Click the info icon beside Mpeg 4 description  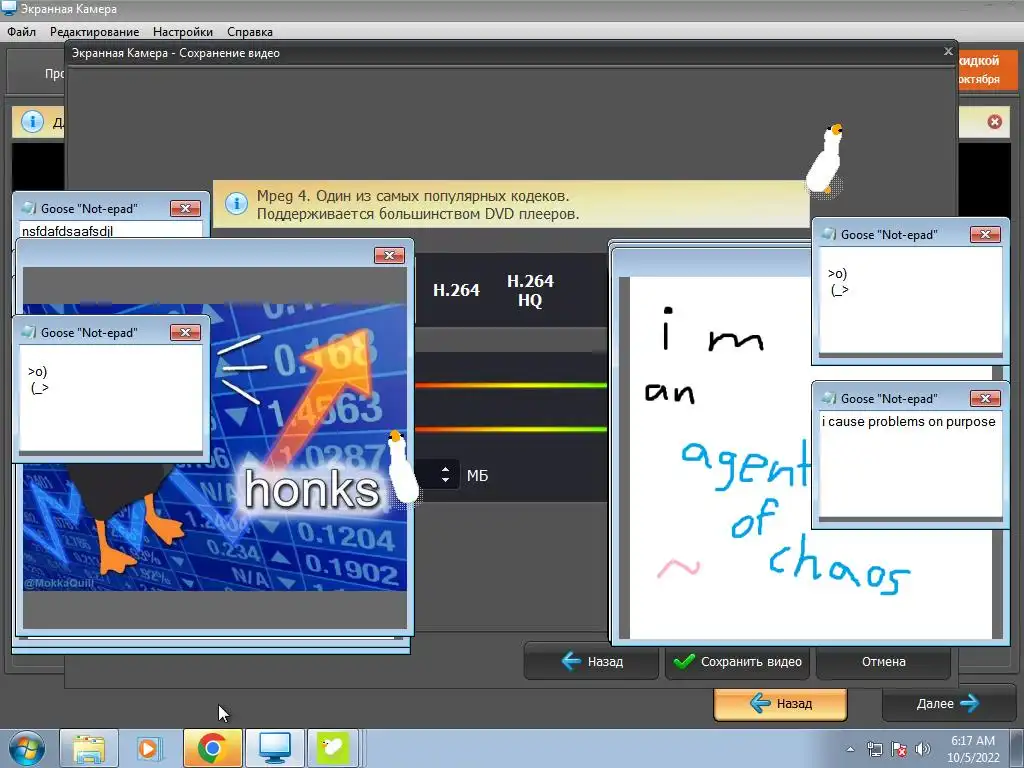click(236, 204)
